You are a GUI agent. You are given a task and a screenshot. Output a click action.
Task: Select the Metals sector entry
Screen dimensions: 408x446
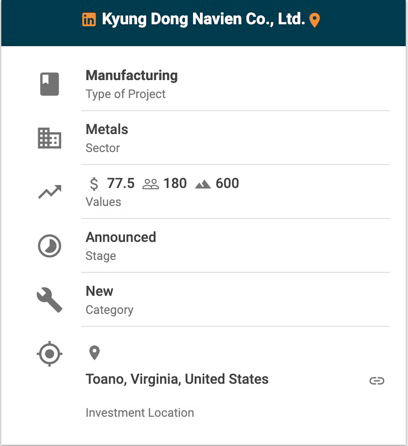coord(107,129)
